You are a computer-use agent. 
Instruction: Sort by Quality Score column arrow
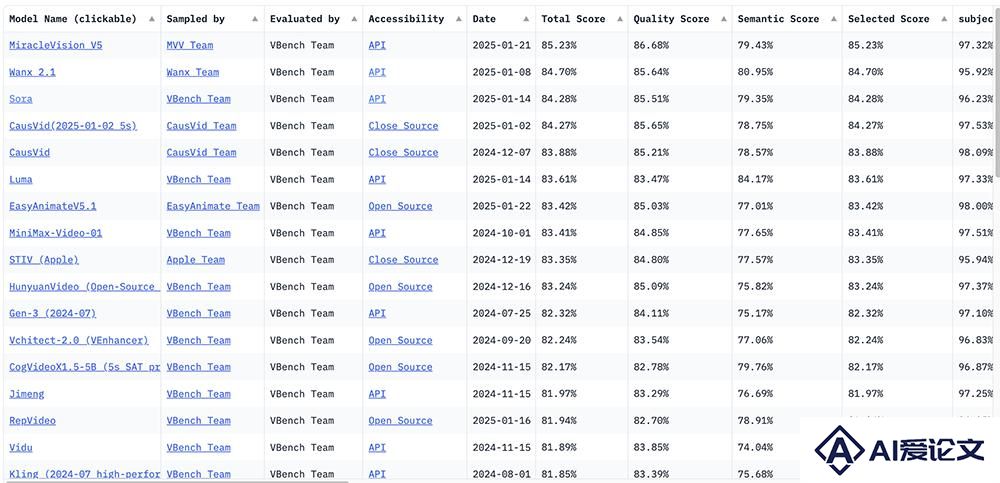723,19
